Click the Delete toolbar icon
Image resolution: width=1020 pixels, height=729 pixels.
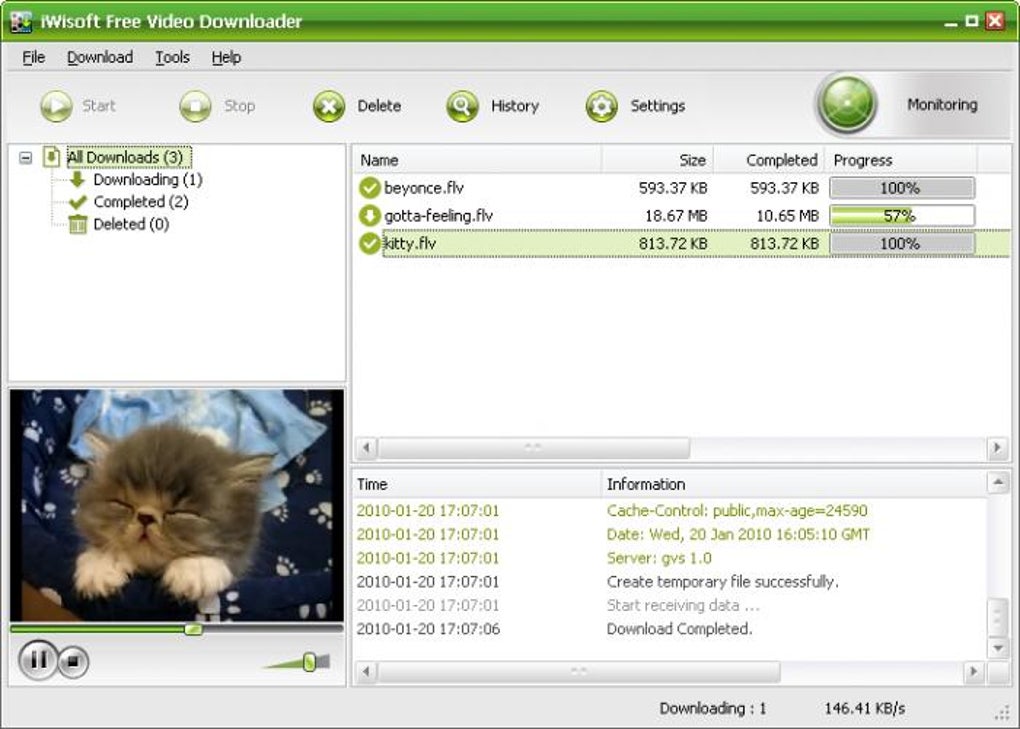(329, 106)
